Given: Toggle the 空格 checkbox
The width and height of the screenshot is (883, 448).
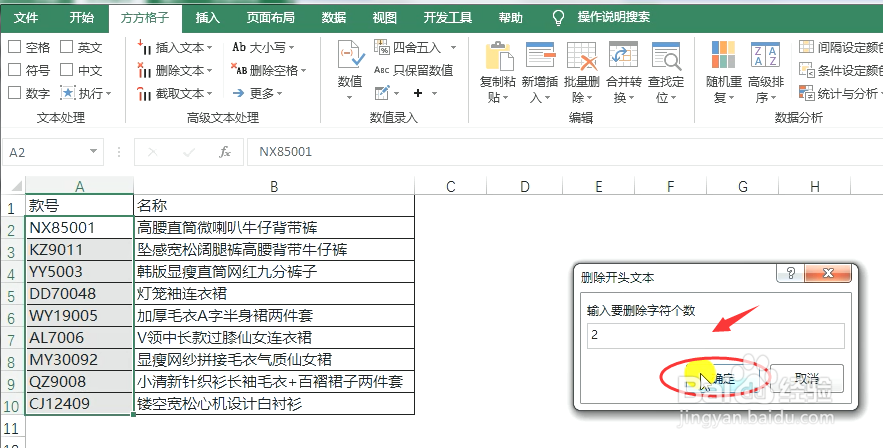Looking at the screenshot, I should [15, 47].
